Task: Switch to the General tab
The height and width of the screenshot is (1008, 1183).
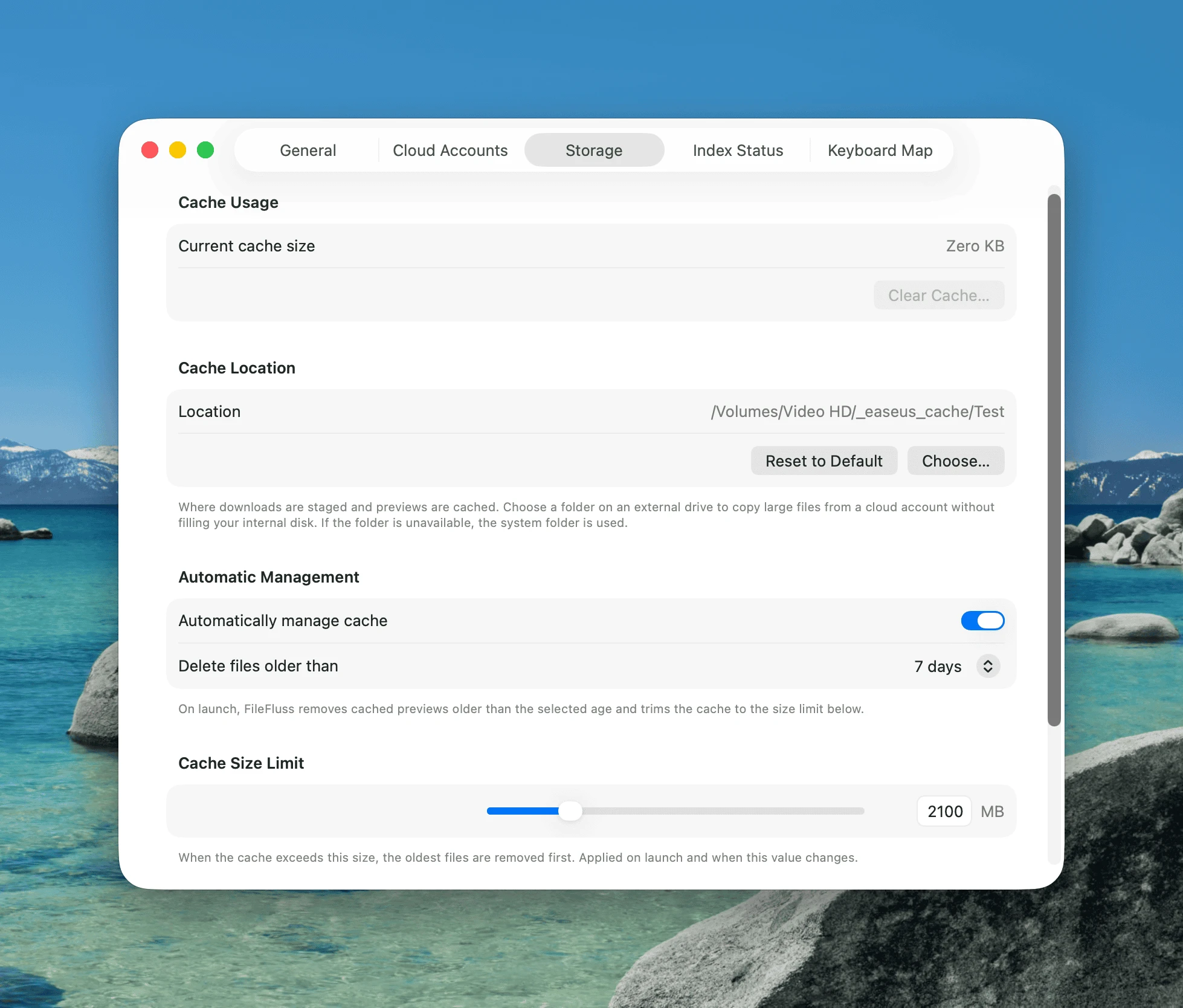Action: (308, 150)
